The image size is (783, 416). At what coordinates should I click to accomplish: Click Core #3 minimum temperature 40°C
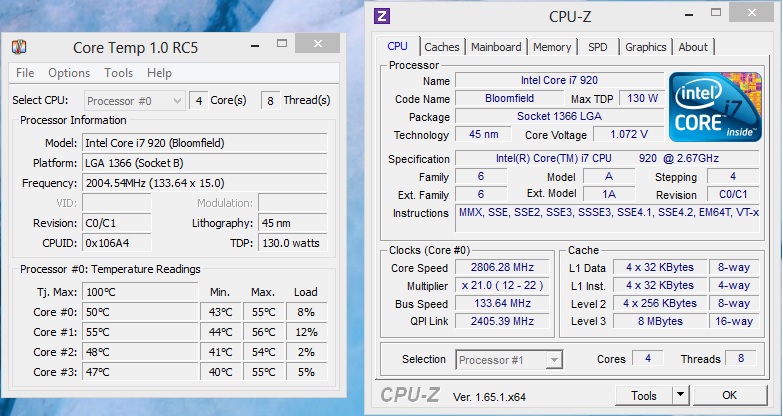221,372
